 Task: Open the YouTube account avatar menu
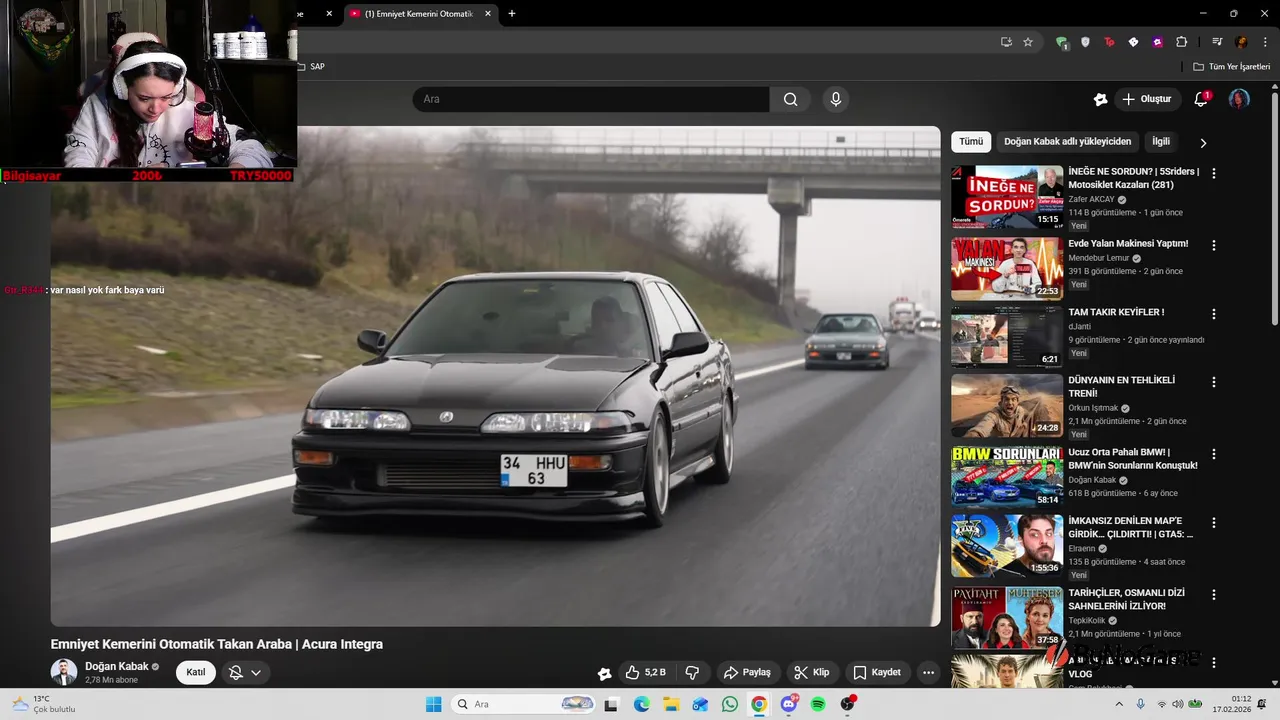[x=1239, y=99]
